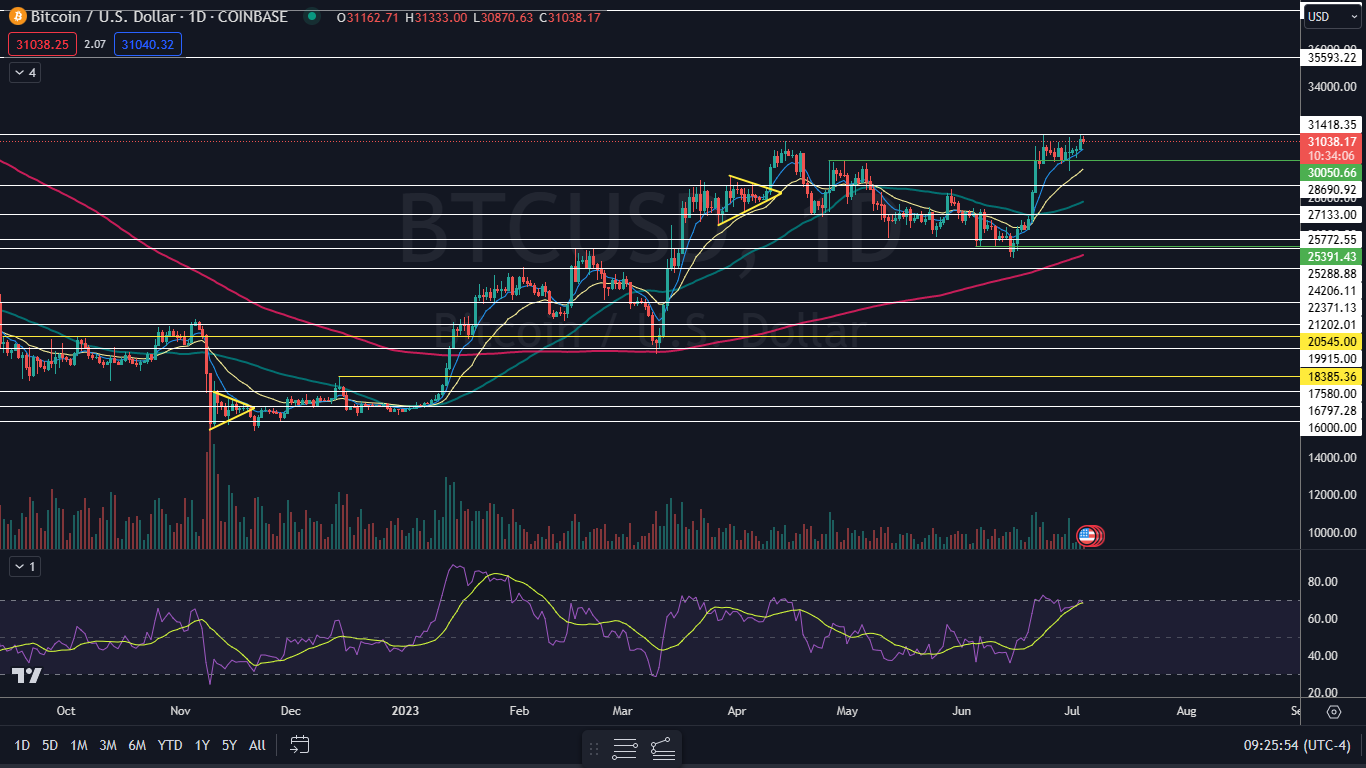
Task: Click the 2.07 spread value
Action: click(x=95, y=44)
